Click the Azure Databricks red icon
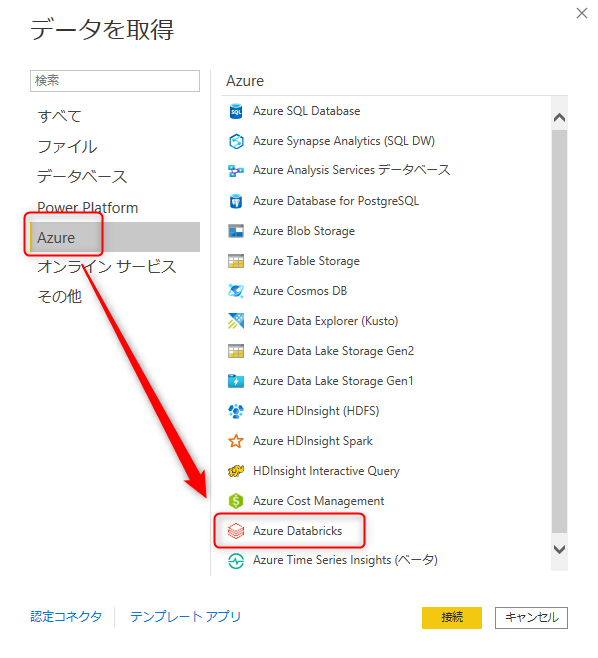This screenshot has width=598, height=658. coord(236,531)
